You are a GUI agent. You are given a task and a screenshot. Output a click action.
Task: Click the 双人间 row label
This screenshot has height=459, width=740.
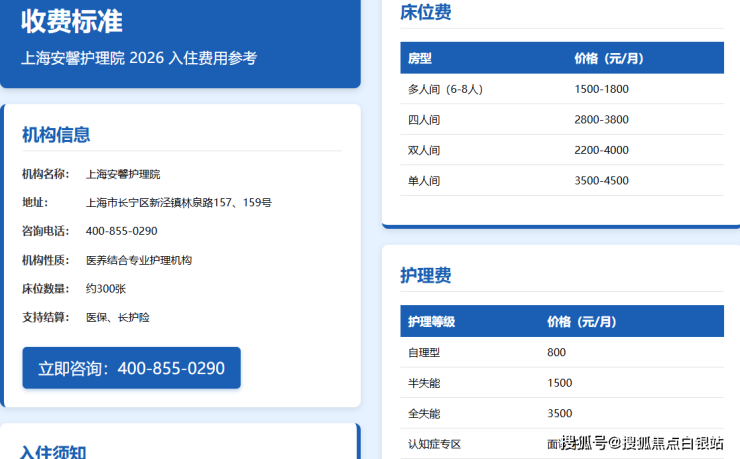coord(424,150)
